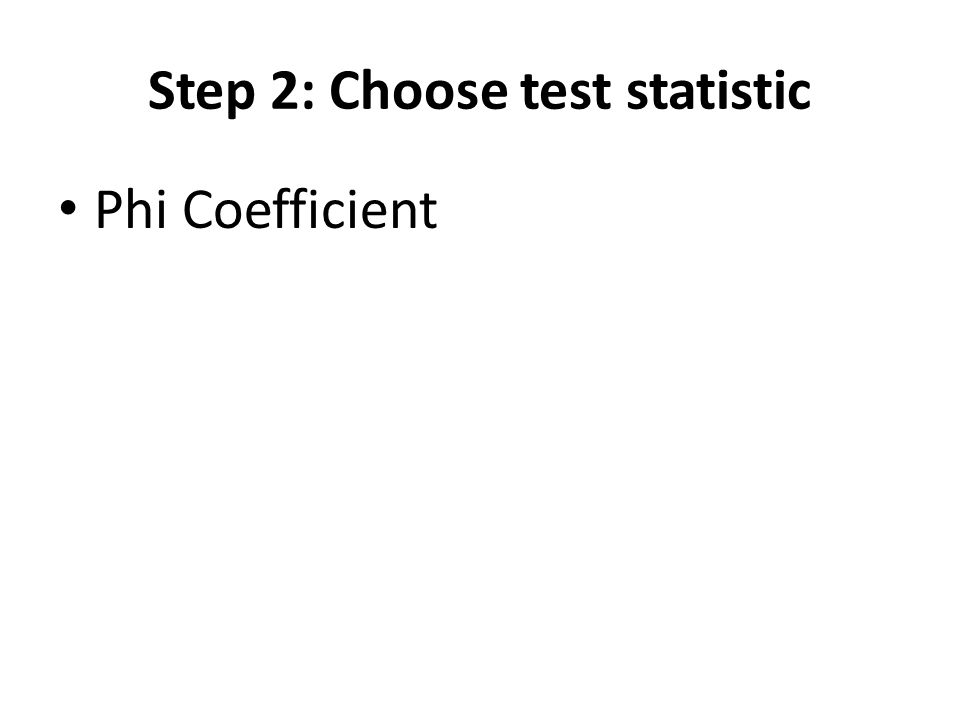Click the capital 'P' starting 'Phi'
960x720 pixels.
108,209
